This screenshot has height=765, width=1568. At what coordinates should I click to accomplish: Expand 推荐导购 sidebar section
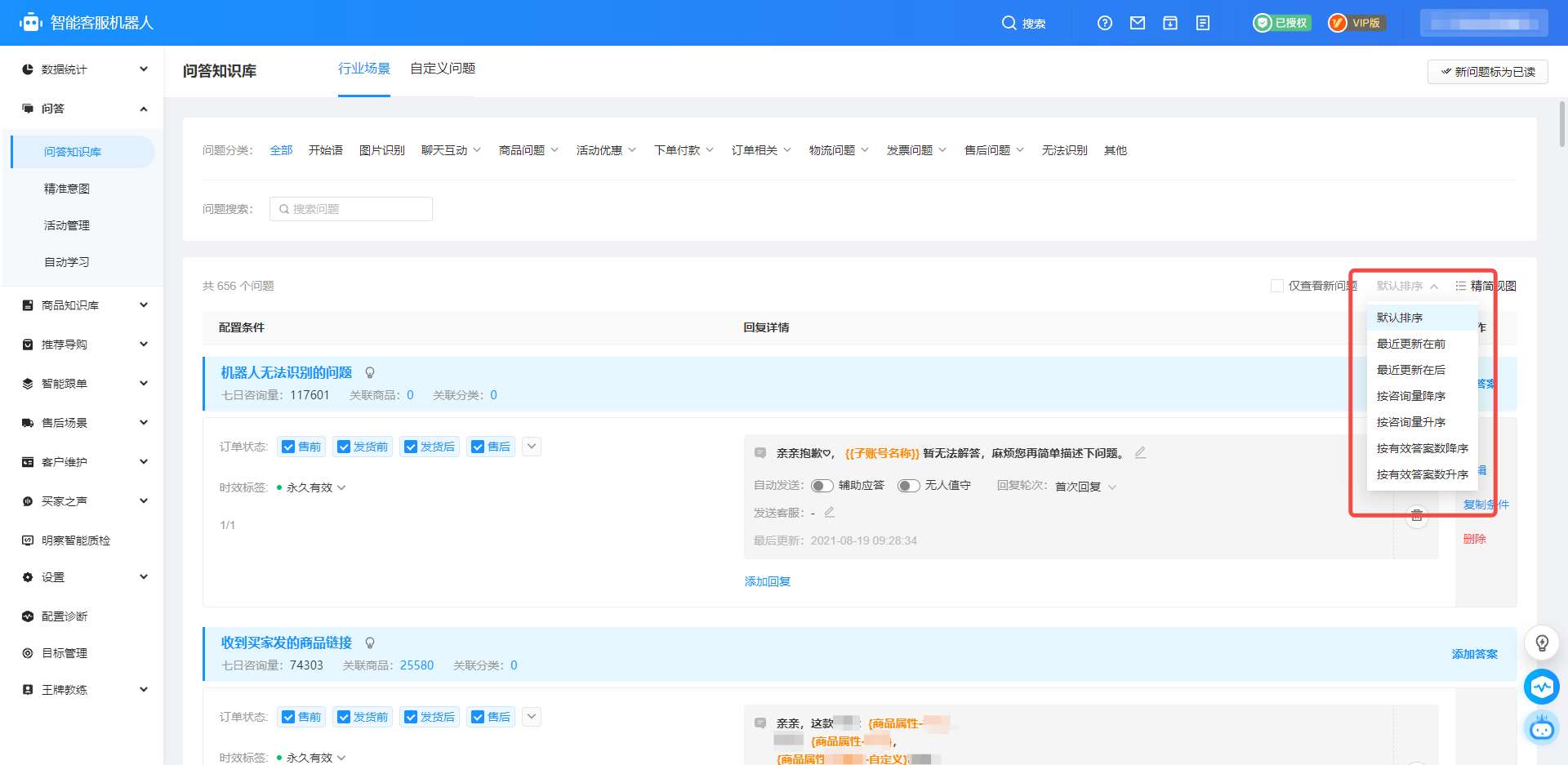point(82,345)
